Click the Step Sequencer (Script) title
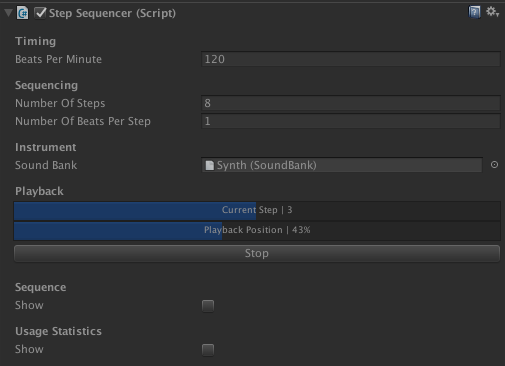Screen dimensions: 505x366 (112, 13)
